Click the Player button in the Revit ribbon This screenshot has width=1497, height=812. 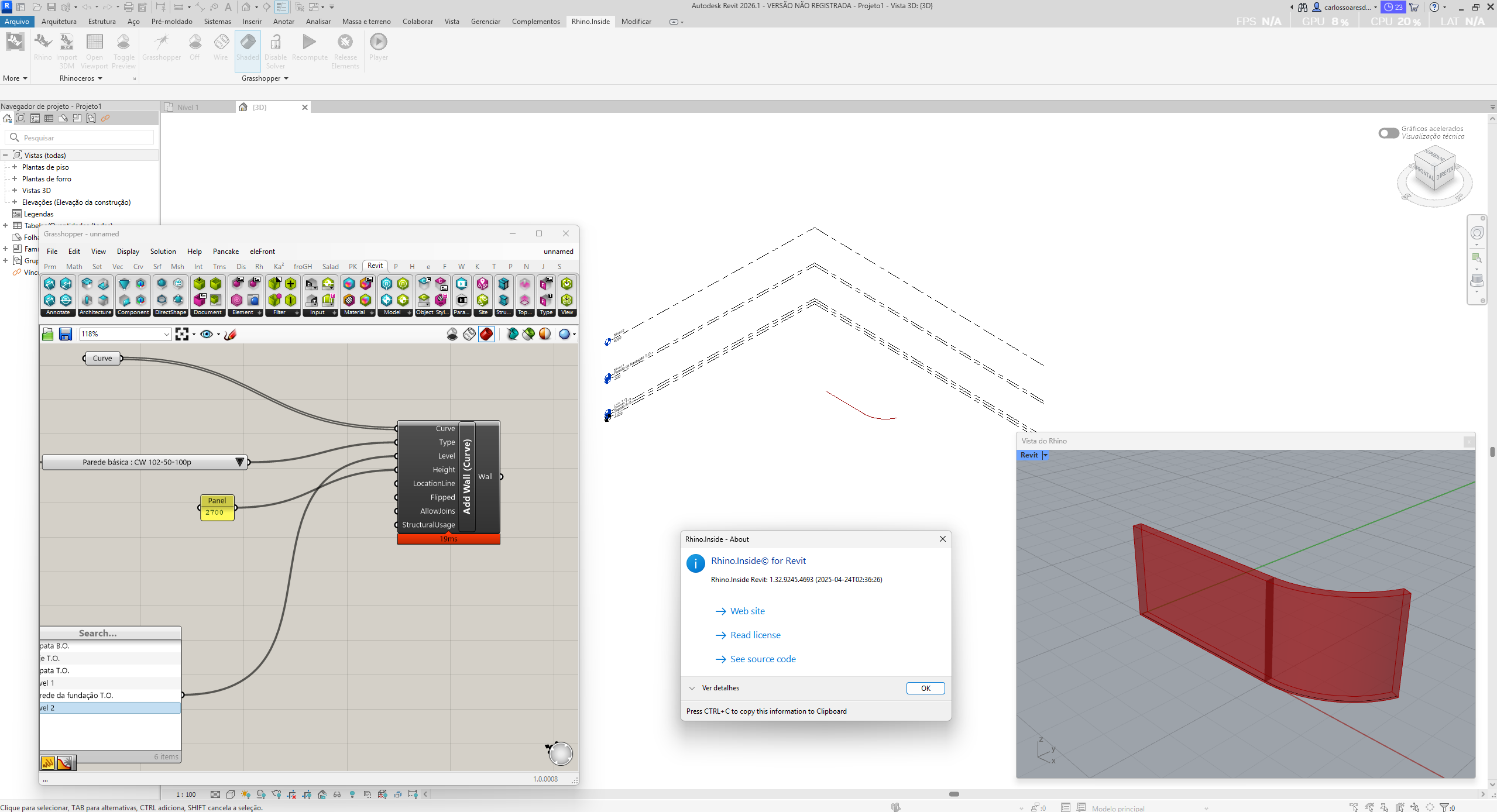tap(378, 47)
